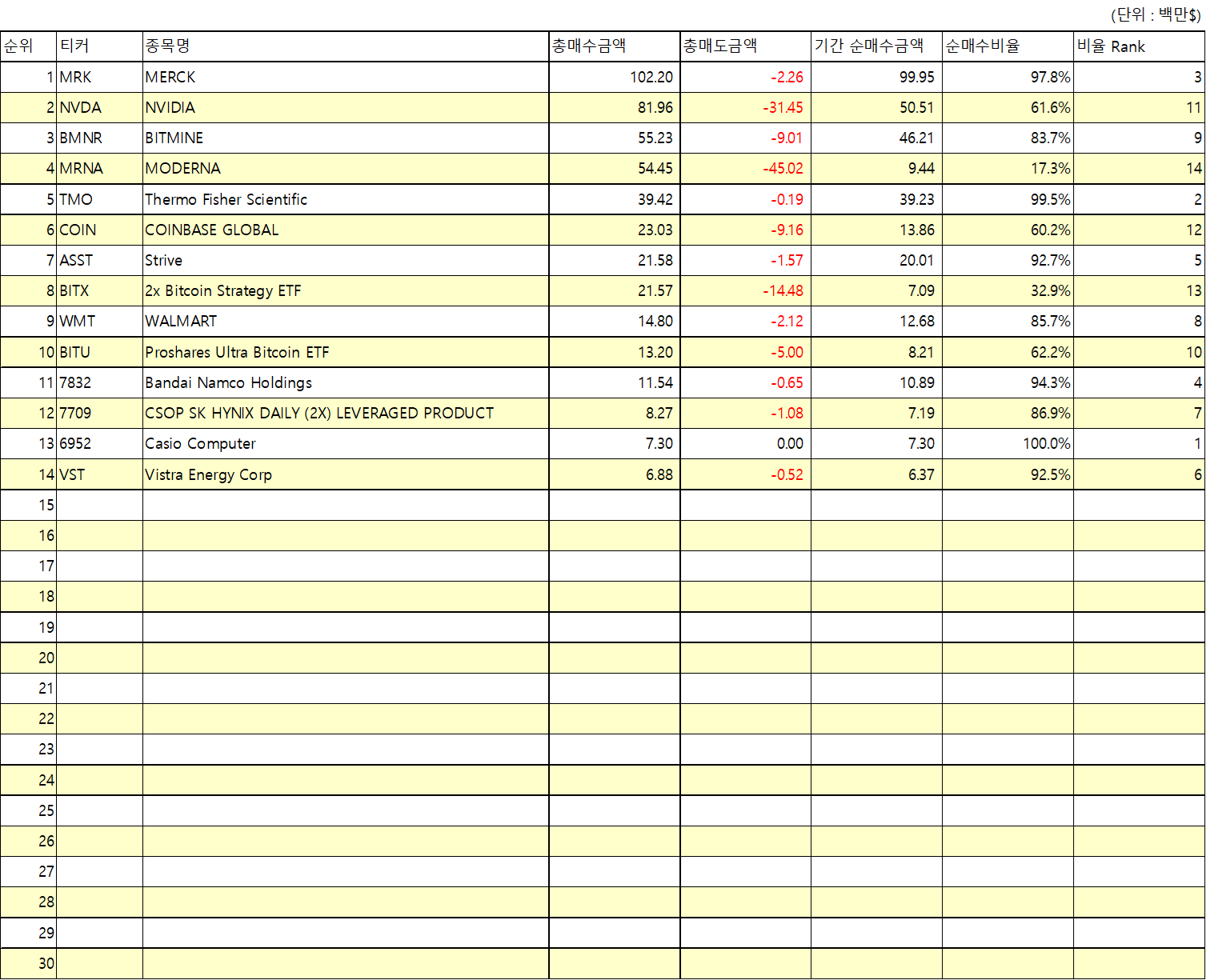Select the 순위 column header
Viewport: 1206px width, 980px height.
point(29,46)
